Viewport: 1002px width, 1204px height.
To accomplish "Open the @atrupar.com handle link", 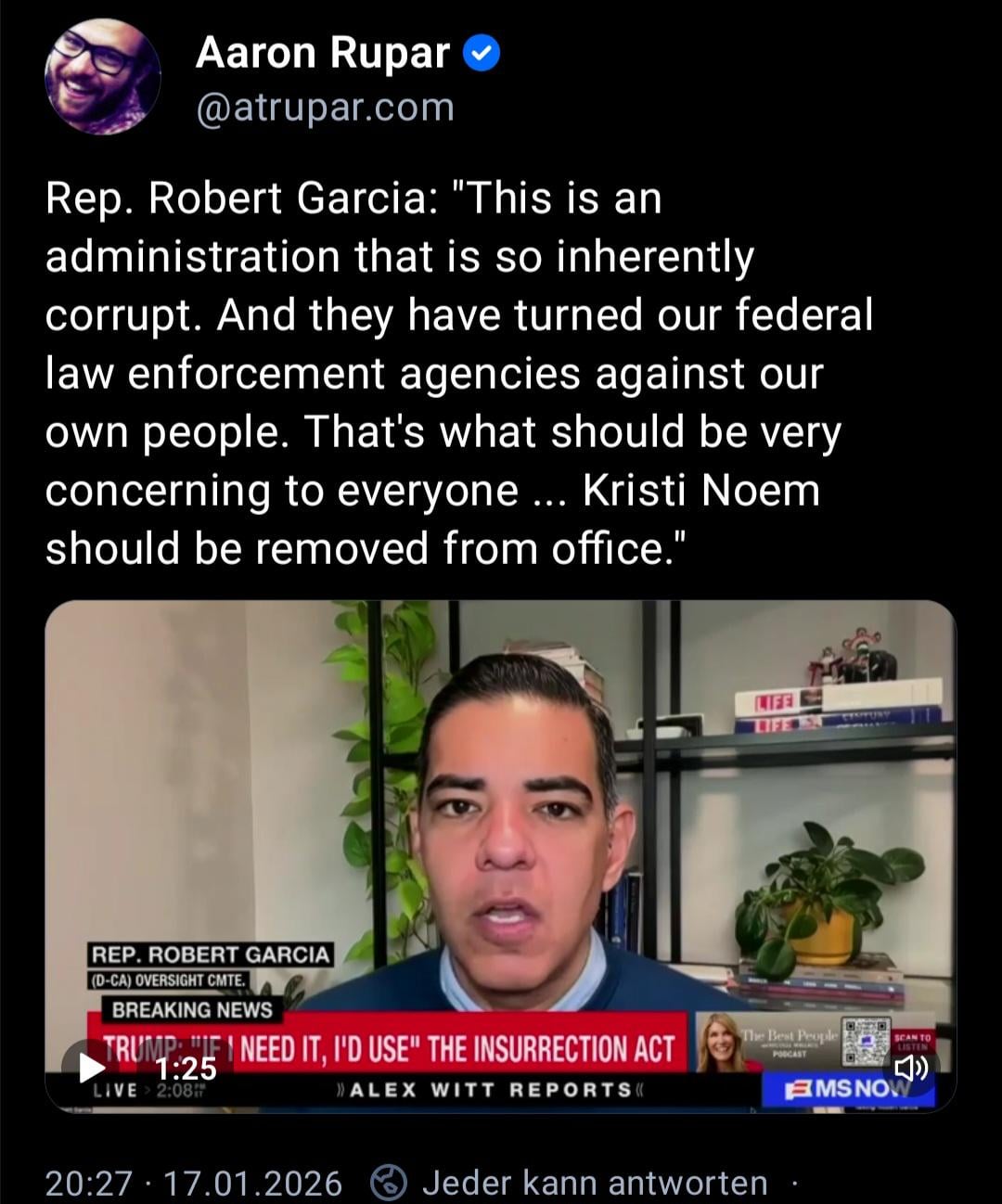I will 325,108.
